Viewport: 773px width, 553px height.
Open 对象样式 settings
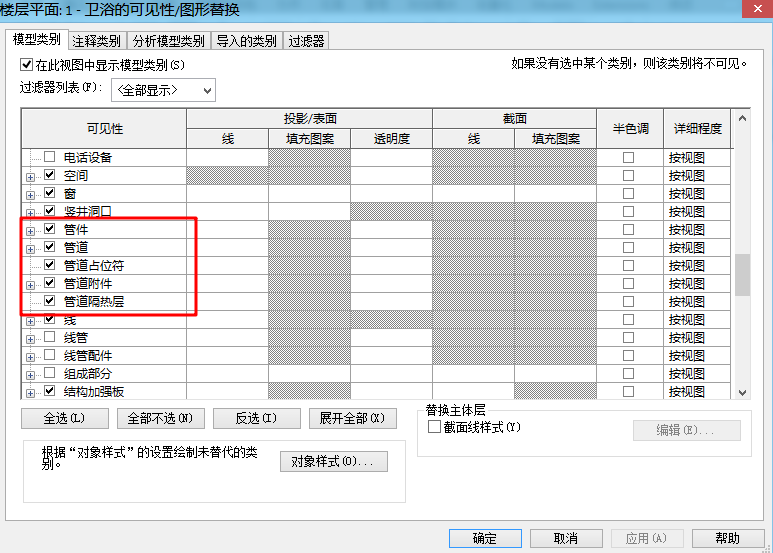pos(333,461)
